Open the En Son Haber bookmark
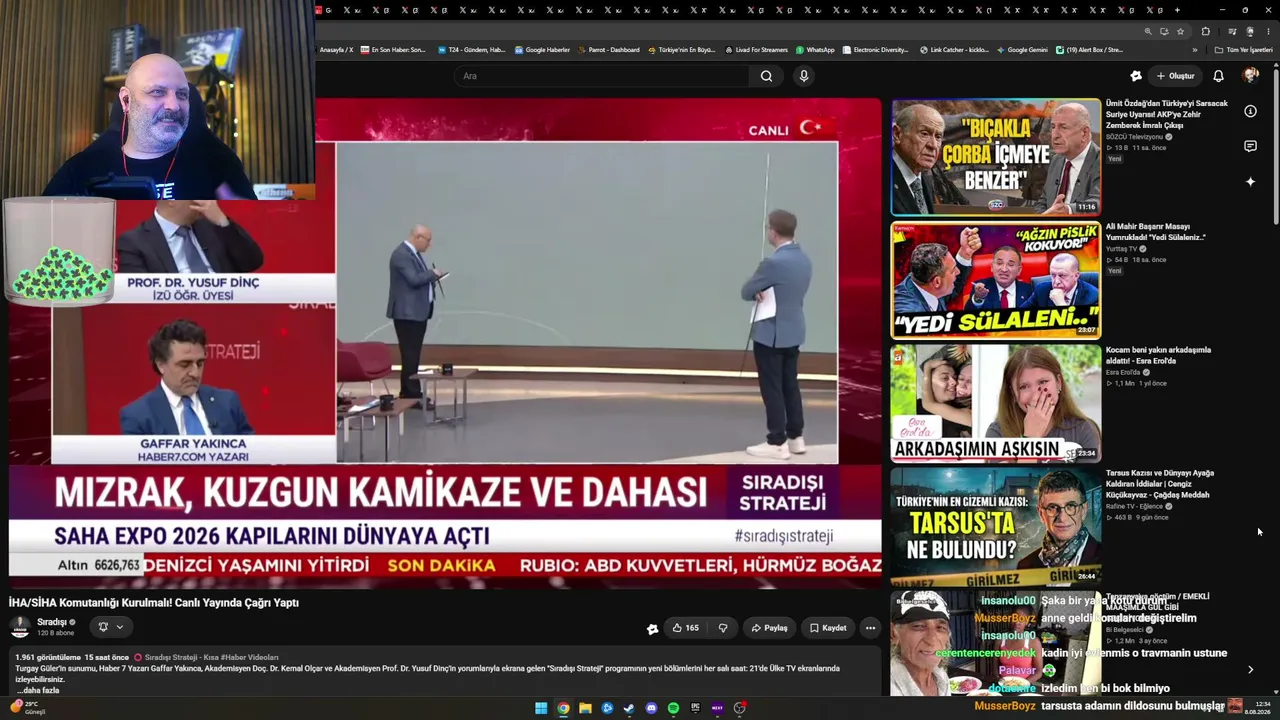The height and width of the screenshot is (720, 1280). tap(393, 50)
